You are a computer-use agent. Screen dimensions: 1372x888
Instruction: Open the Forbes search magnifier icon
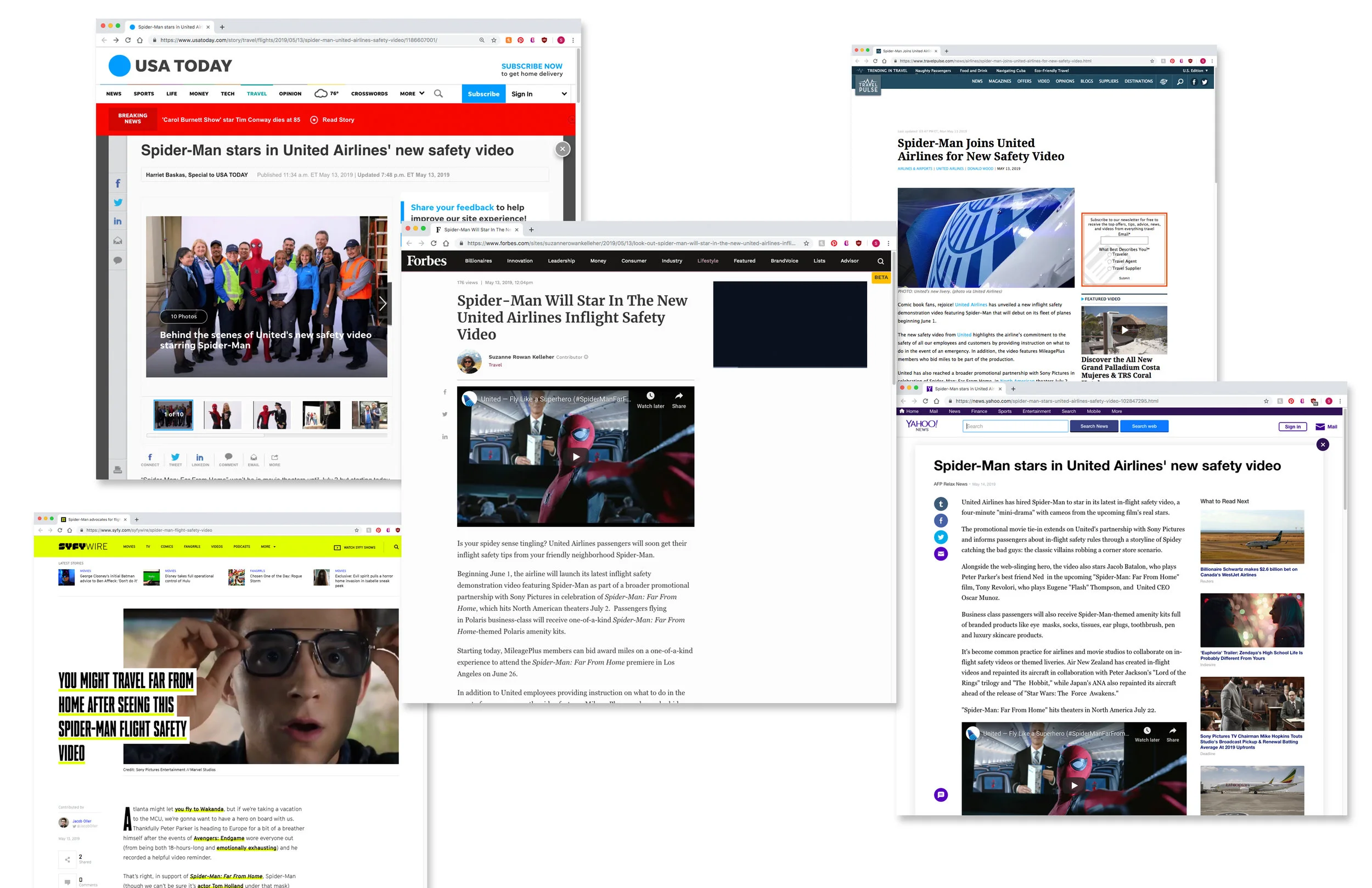click(x=880, y=261)
